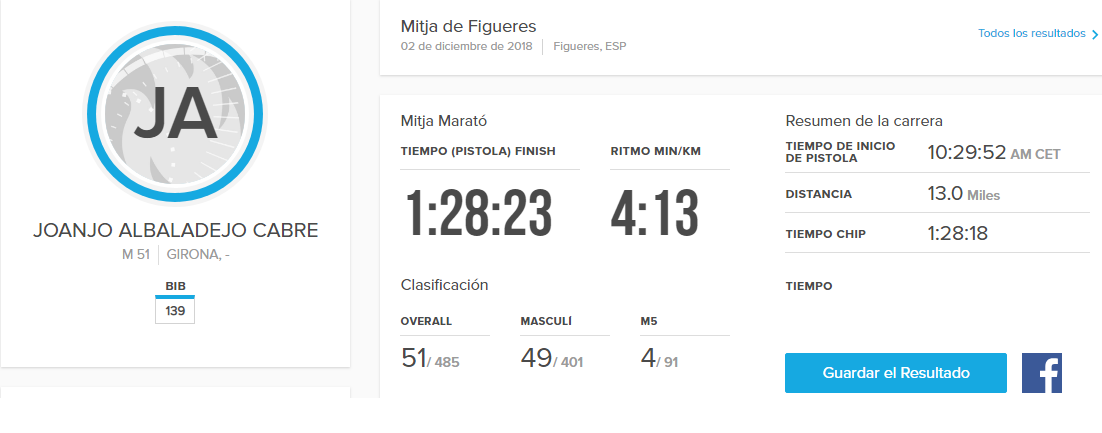Click the arrow beside Todos los resultados
The height and width of the screenshot is (433, 1102).
point(1095,34)
